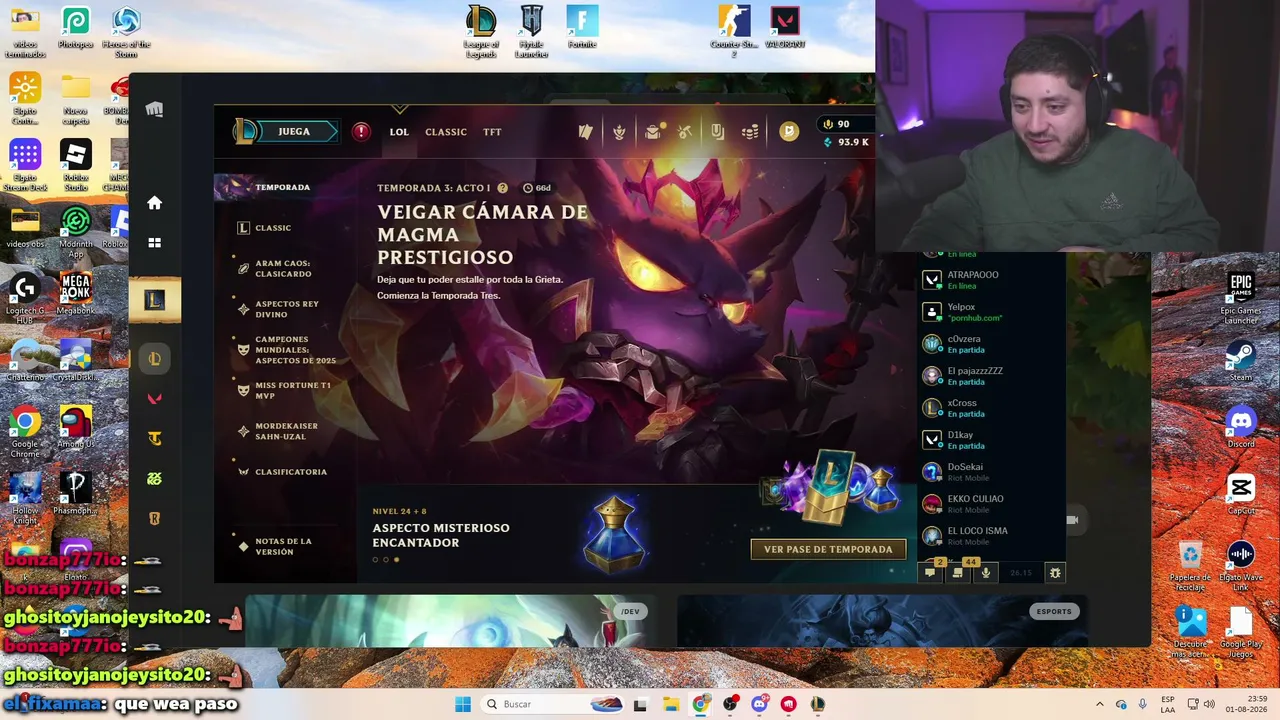Click the 93.9 K essence balance
The height and width of the screenshot is (720, 1280).
coord(845,142)
